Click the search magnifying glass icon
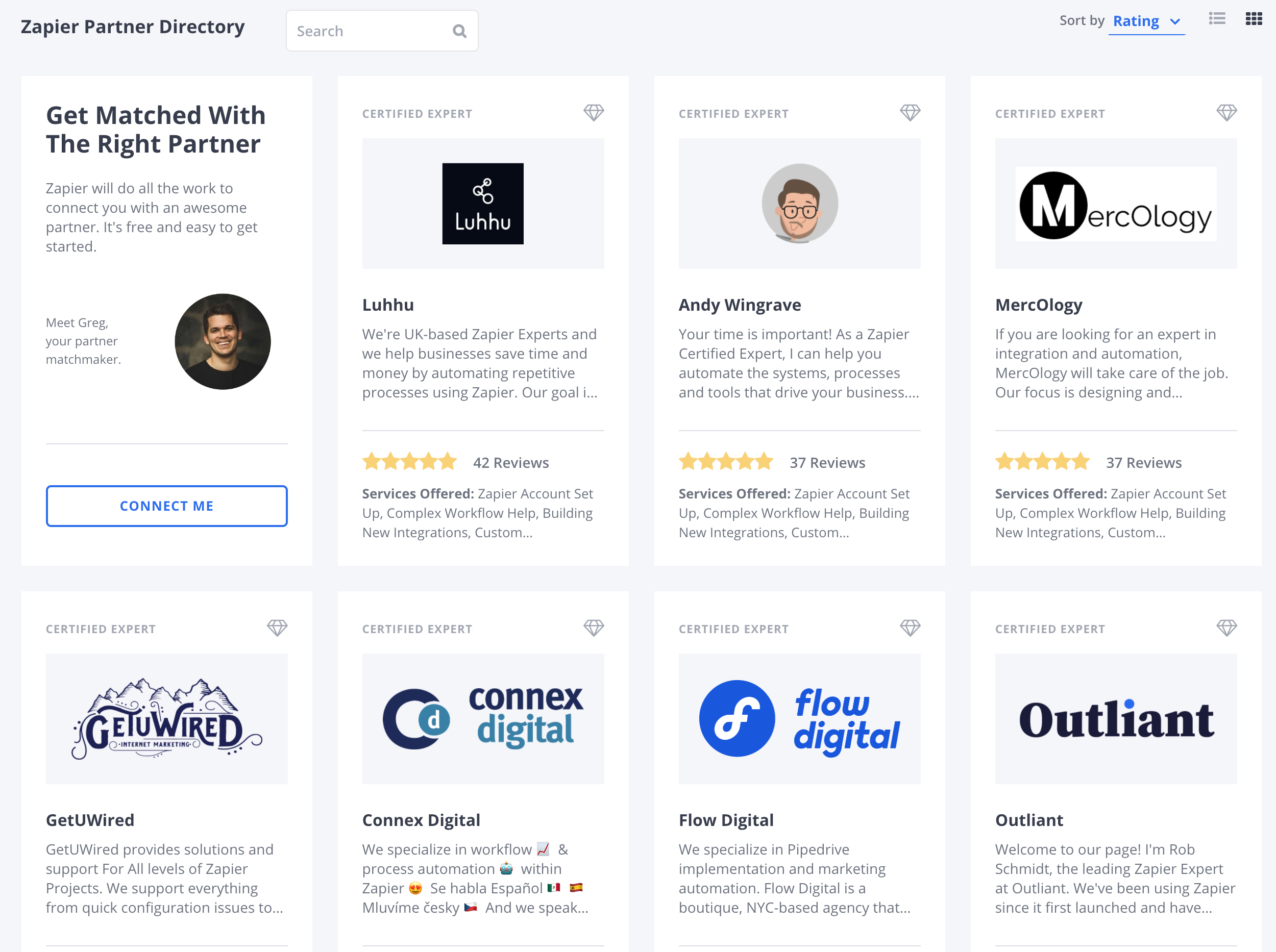 pos(461,30)
